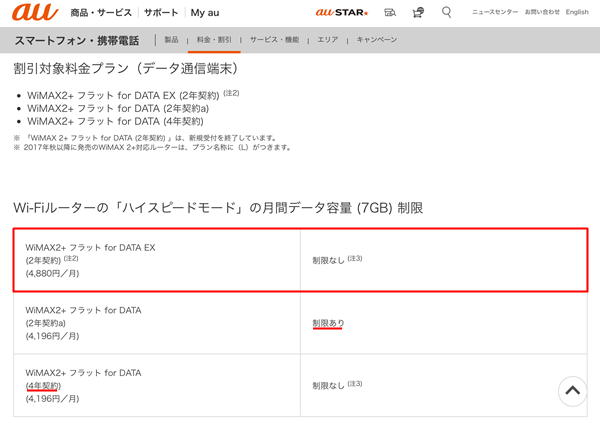
Task: Click the Wi-Fiルーター 7GB 制限 heading
Action: [218, 208]
